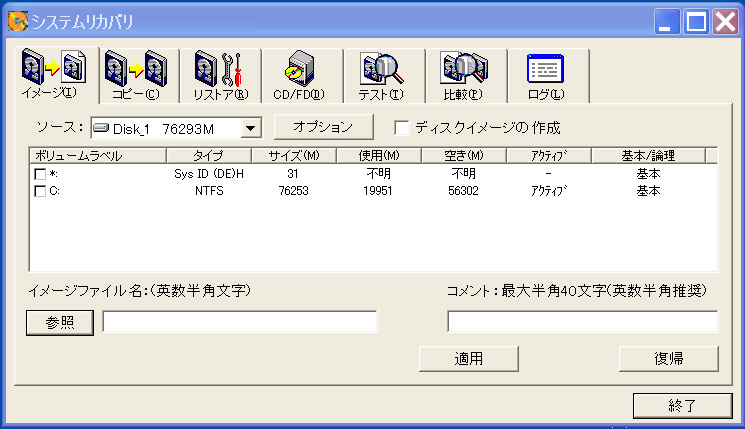The height and width of the screenshot is (429, 745).
Task: Sort by ボリュームラベル column header
Action: point(98,155)
